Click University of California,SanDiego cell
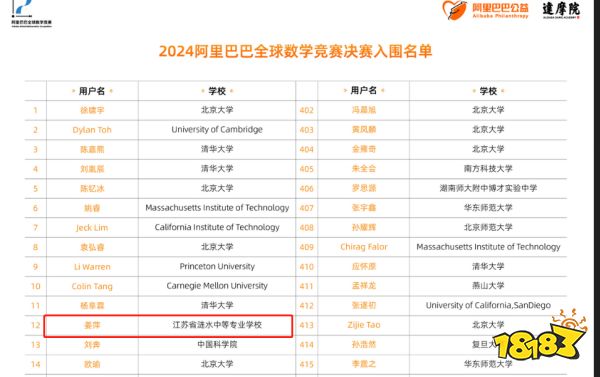This screenshot has width=600, height=377. [x=488, y=305]
